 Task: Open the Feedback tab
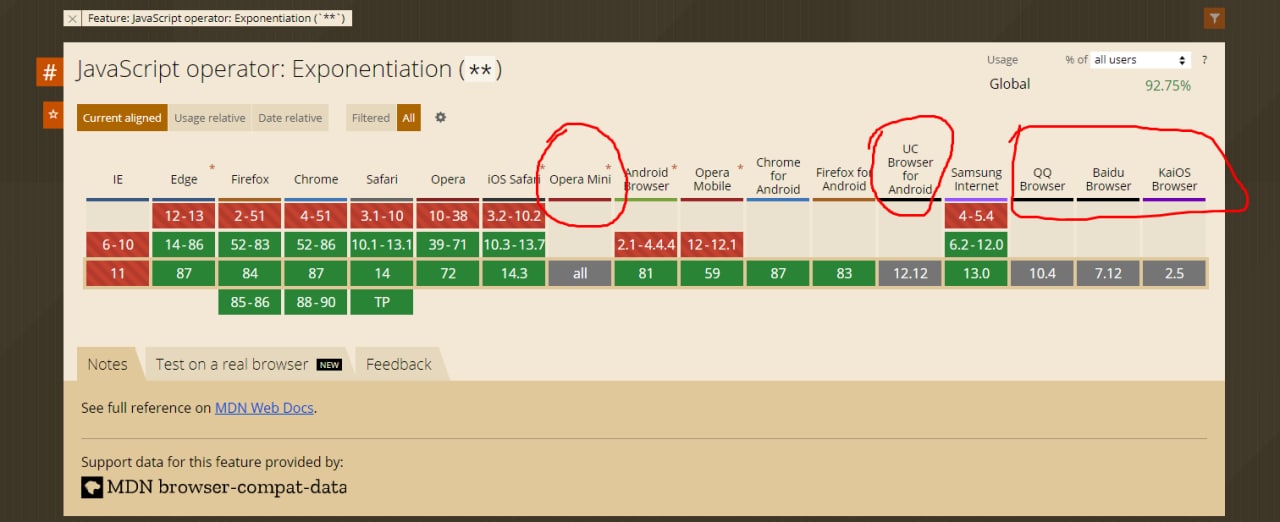tap(399, 364)
